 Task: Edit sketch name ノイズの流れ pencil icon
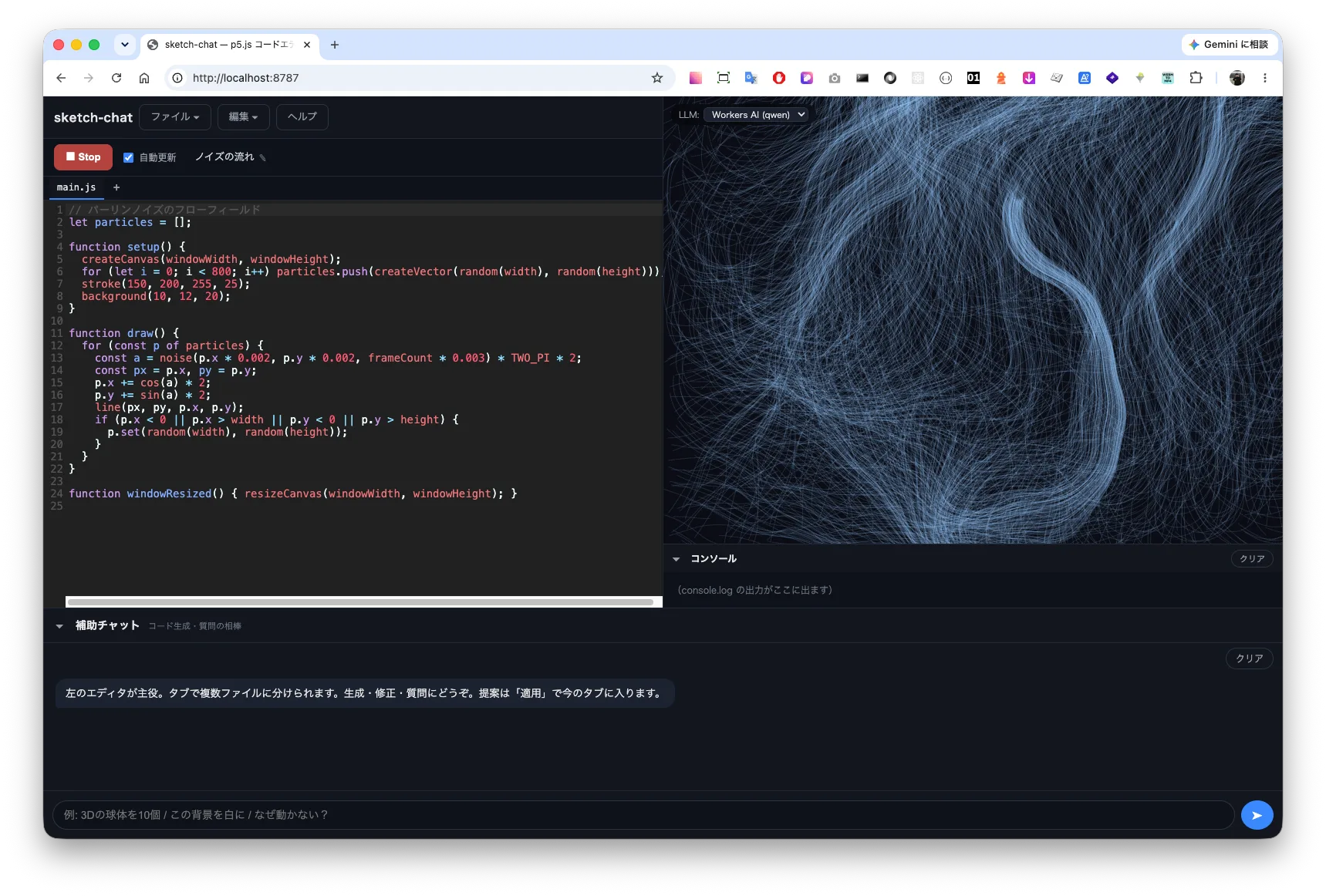[262, 158]
